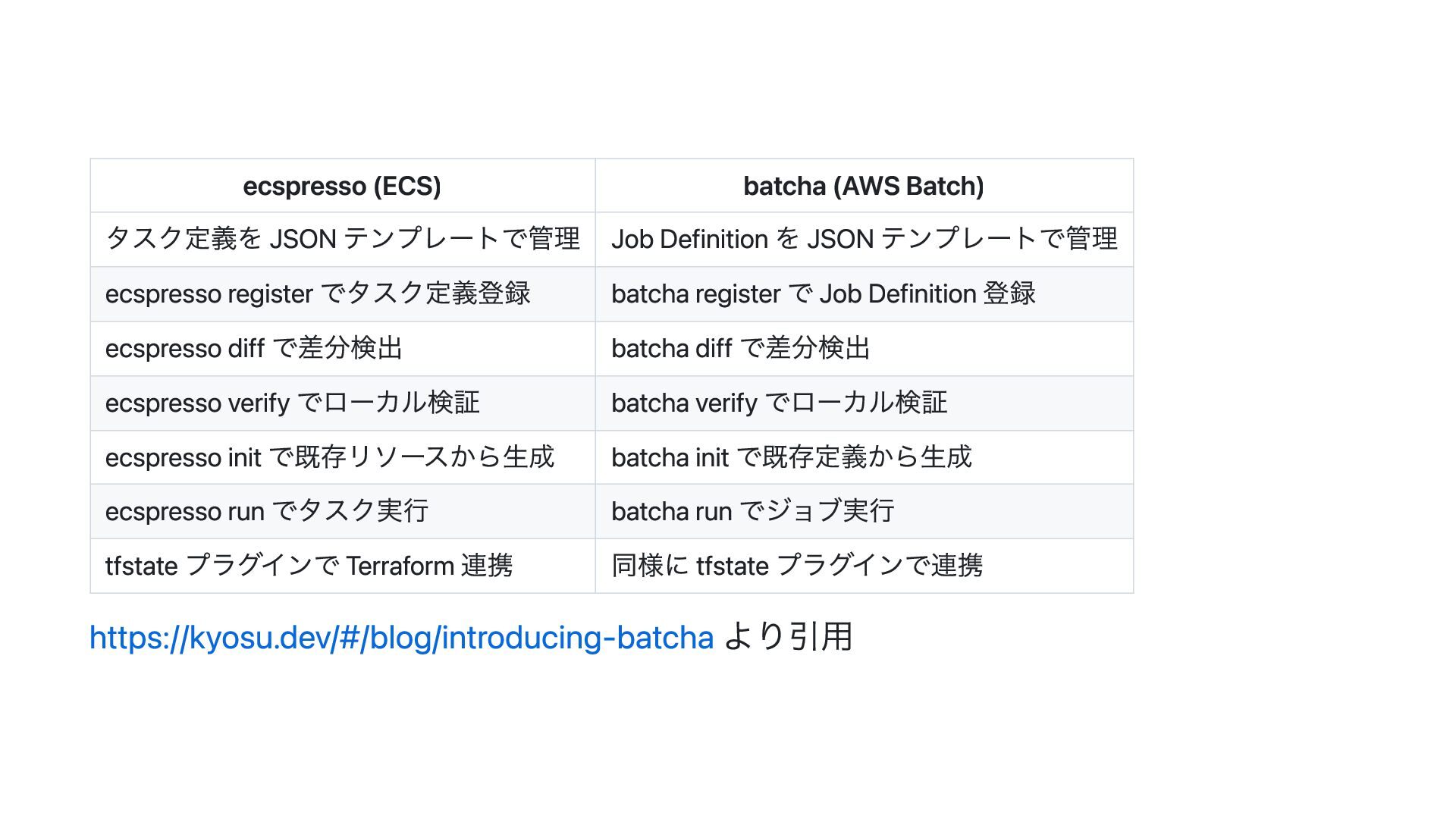The height and width of the screenshot is (819, 1456).
Task: Click the "より引用" text after the link
Action: pyautogui.click(x=789, y=638)
